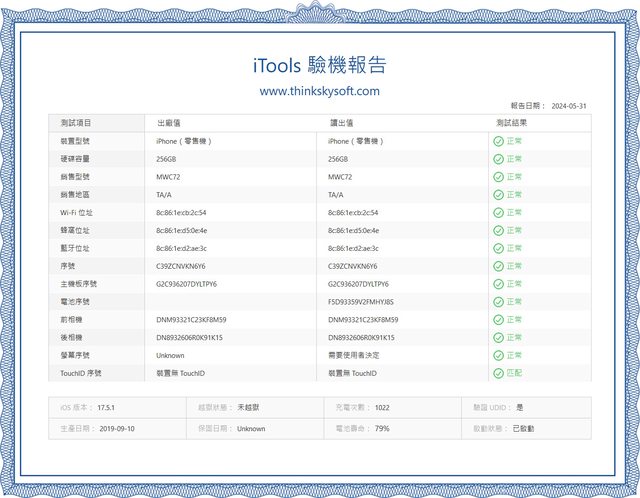Click the 測試項目 column header
This screenshot has height=498, width=640.
[76, 123]
